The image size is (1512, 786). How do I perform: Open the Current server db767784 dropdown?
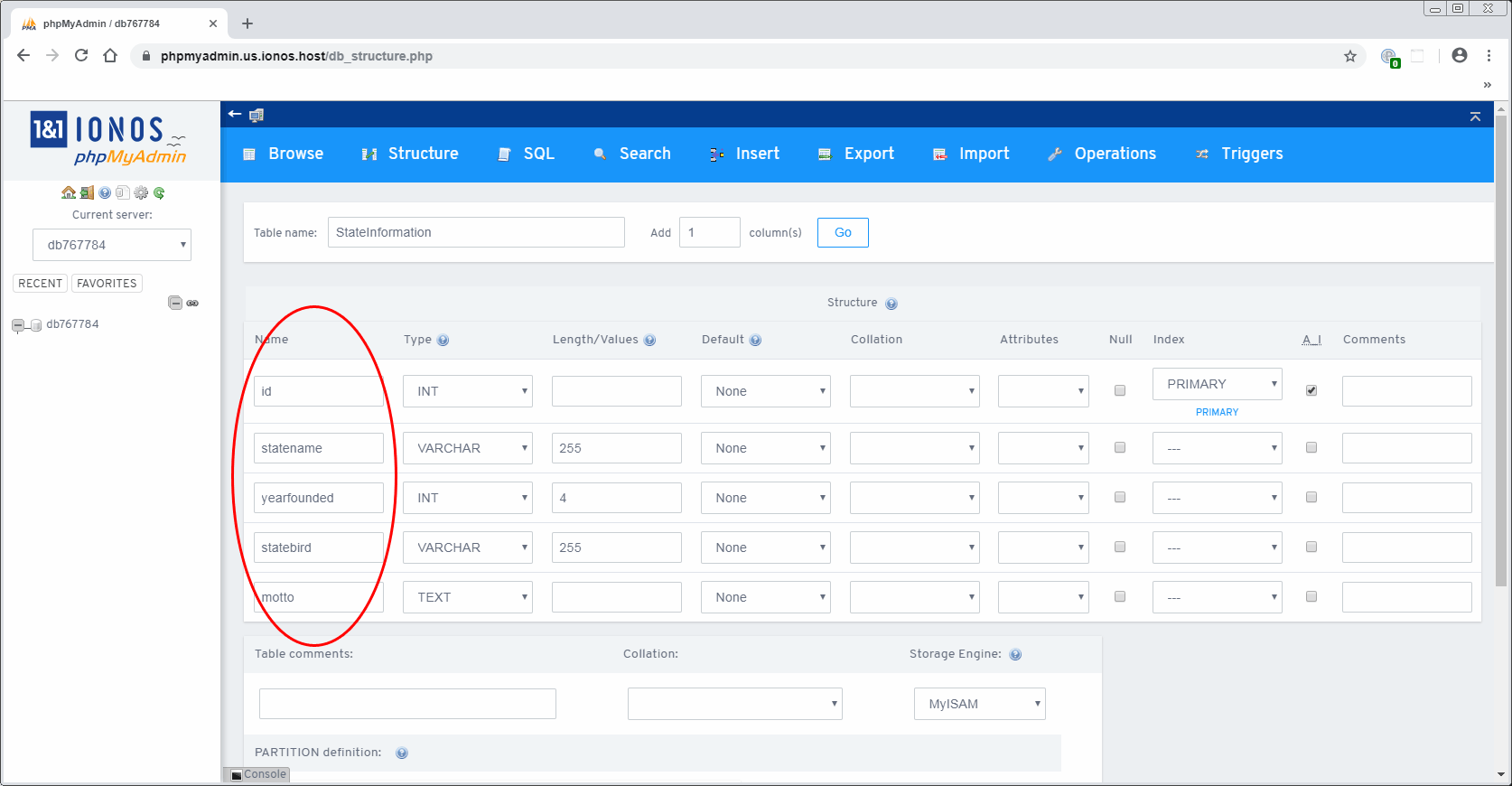coord(112,245)
